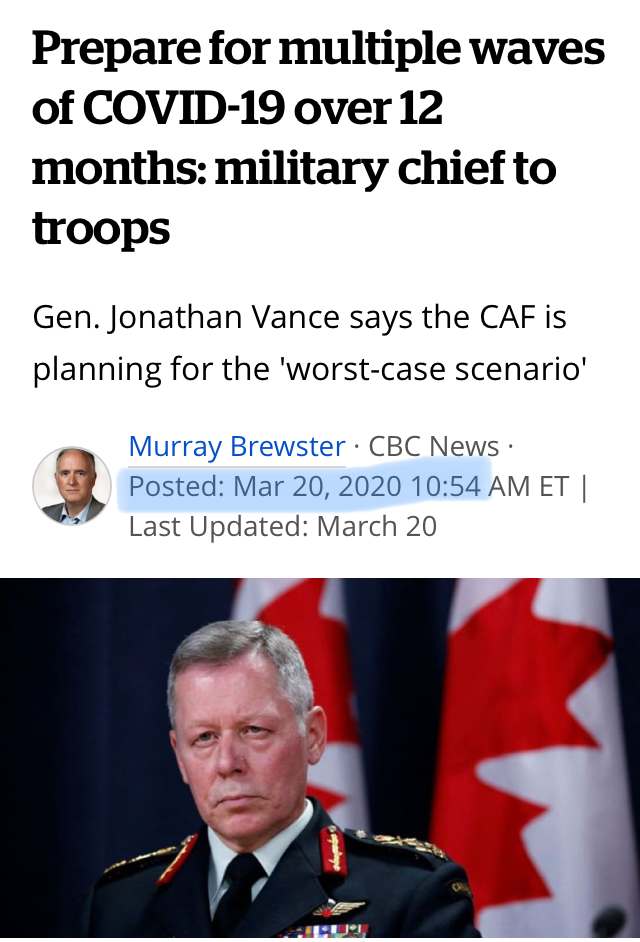Click the 'AM ET' text after the time
This screenshot has width=640, height=942.
529,486
